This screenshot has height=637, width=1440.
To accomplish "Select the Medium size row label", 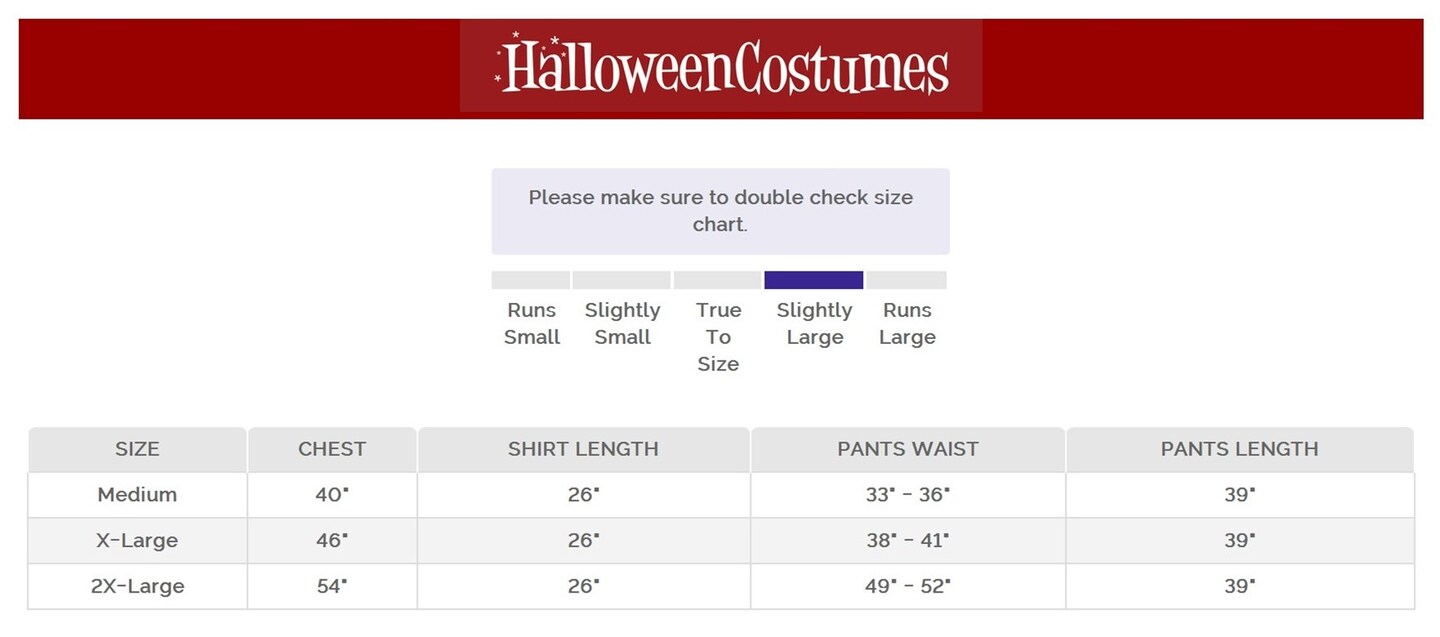I will click(137, 495).
